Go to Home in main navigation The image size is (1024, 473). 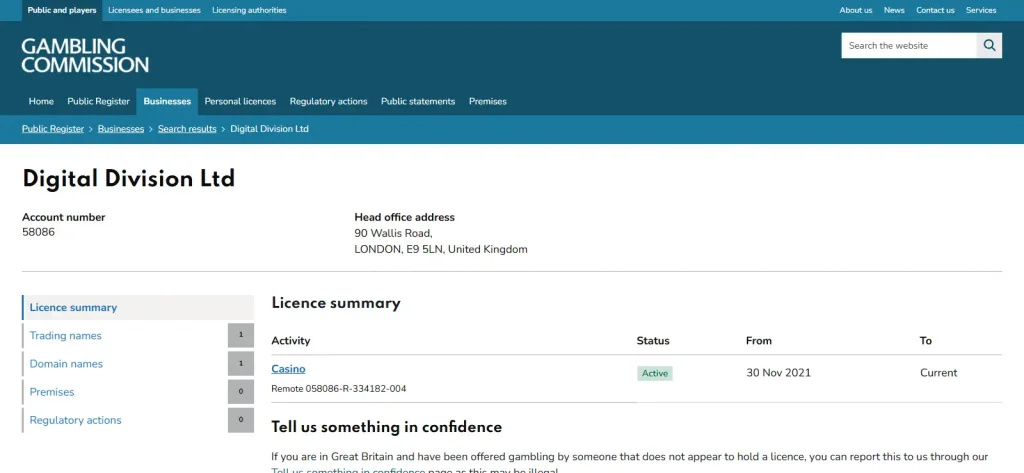click(41, 101)
